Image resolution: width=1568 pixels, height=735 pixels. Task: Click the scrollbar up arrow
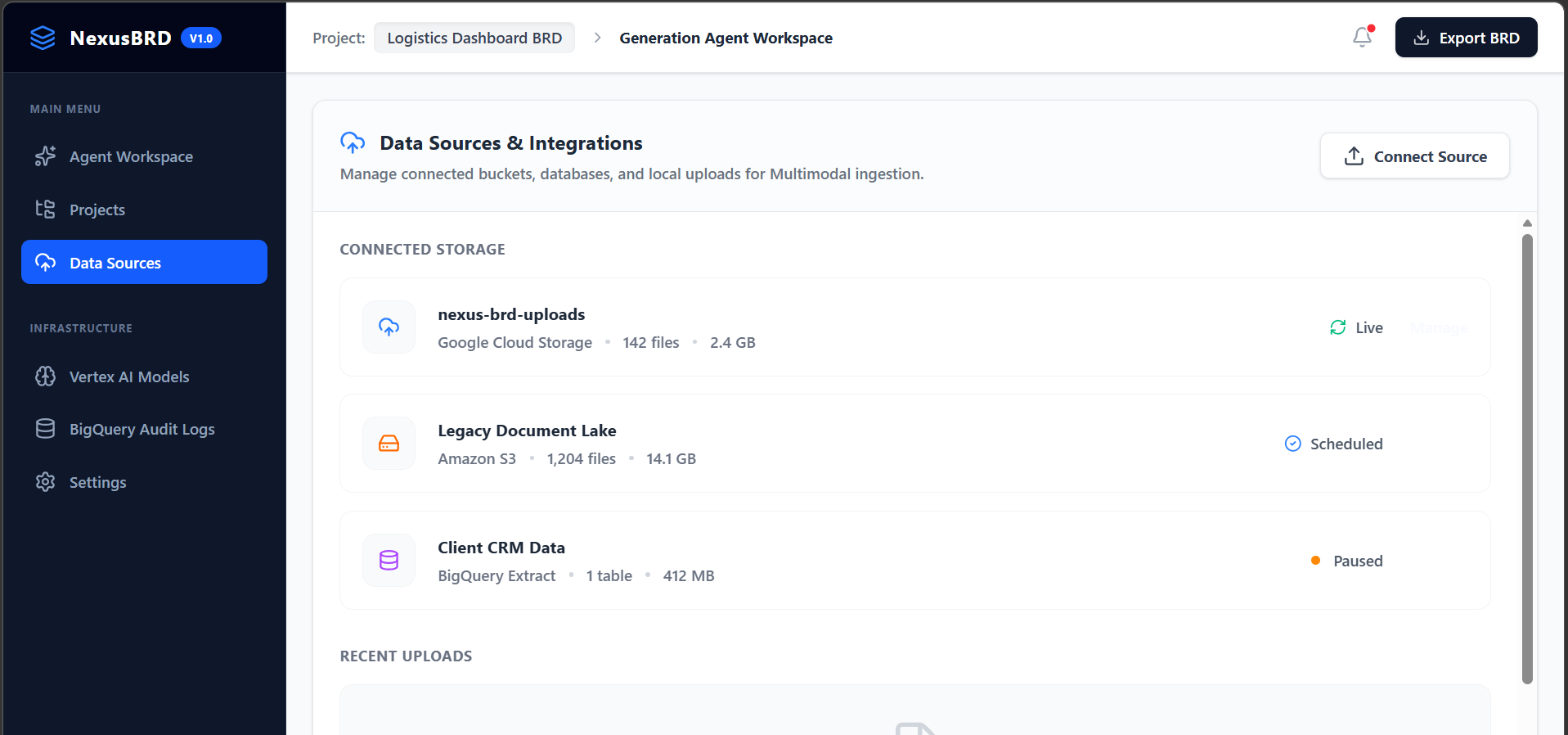click(1527, 223)
